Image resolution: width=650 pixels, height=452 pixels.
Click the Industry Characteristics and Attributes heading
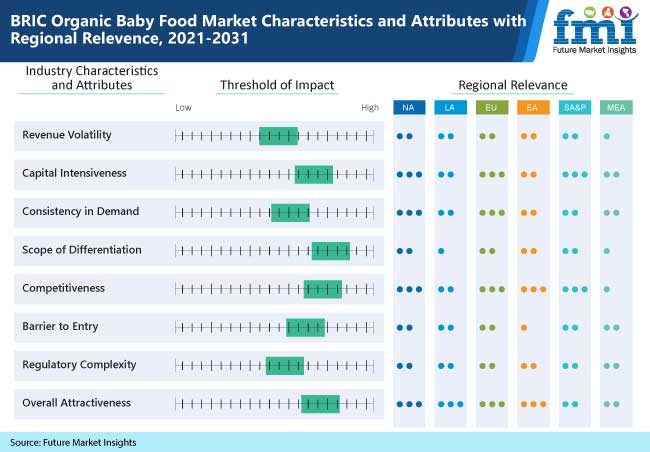(x=92, y=78)
